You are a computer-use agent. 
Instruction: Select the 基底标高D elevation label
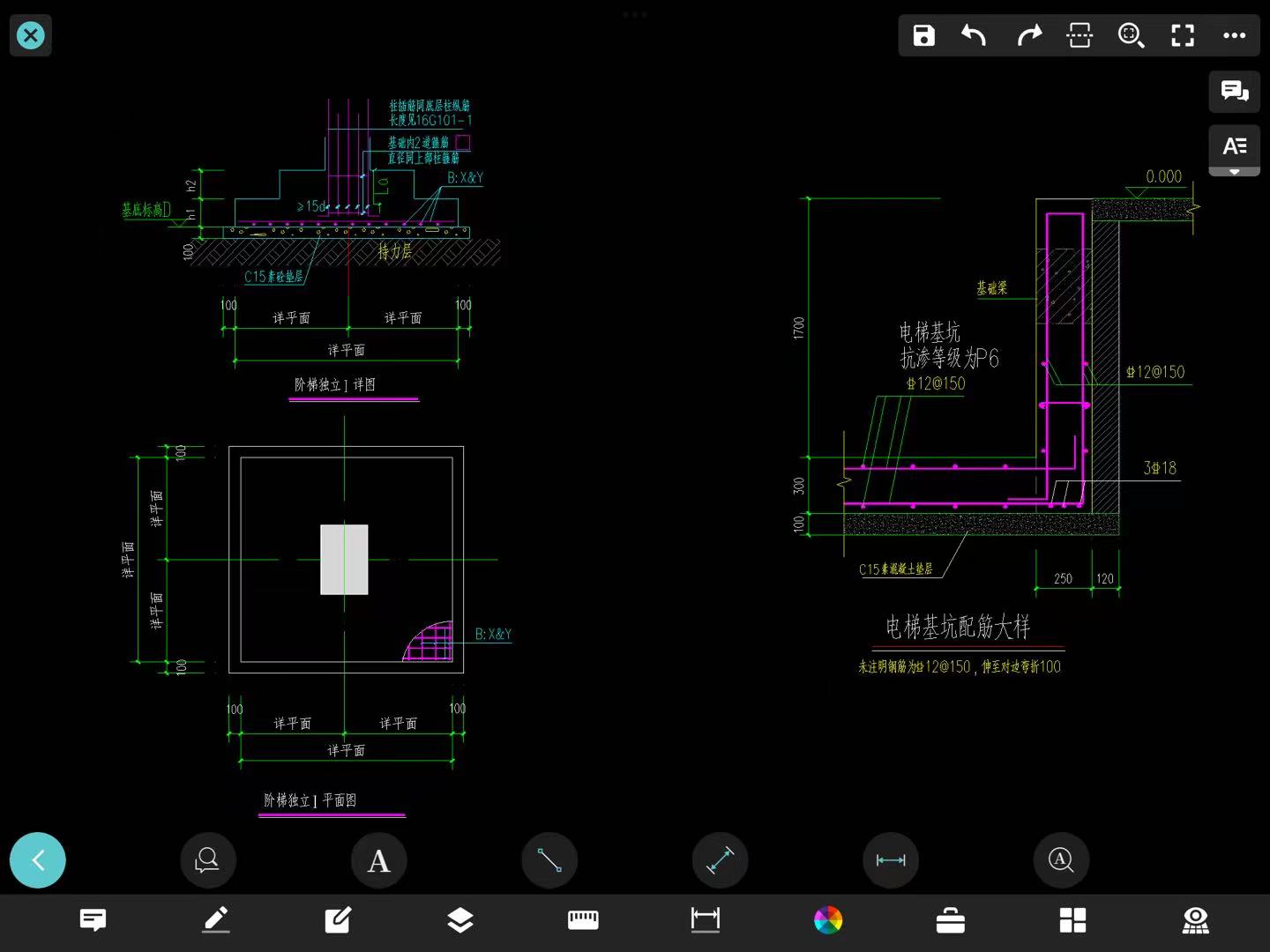[x=146, y=210]
